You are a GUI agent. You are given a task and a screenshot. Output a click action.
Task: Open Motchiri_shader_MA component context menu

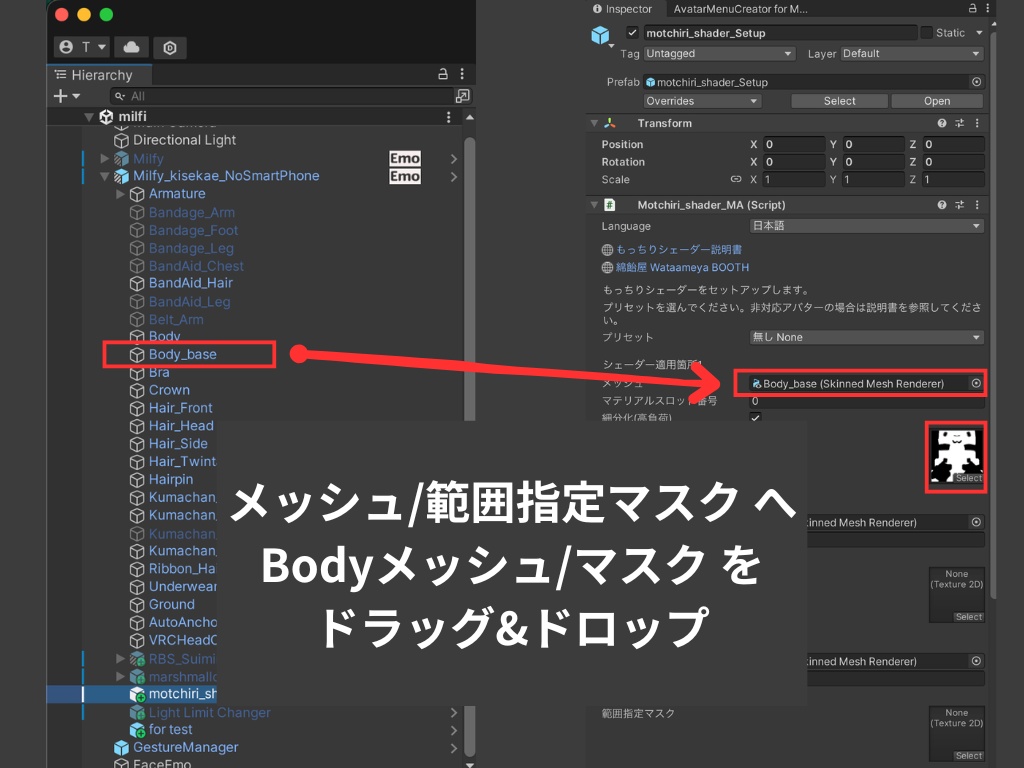(x=977, y=205)
